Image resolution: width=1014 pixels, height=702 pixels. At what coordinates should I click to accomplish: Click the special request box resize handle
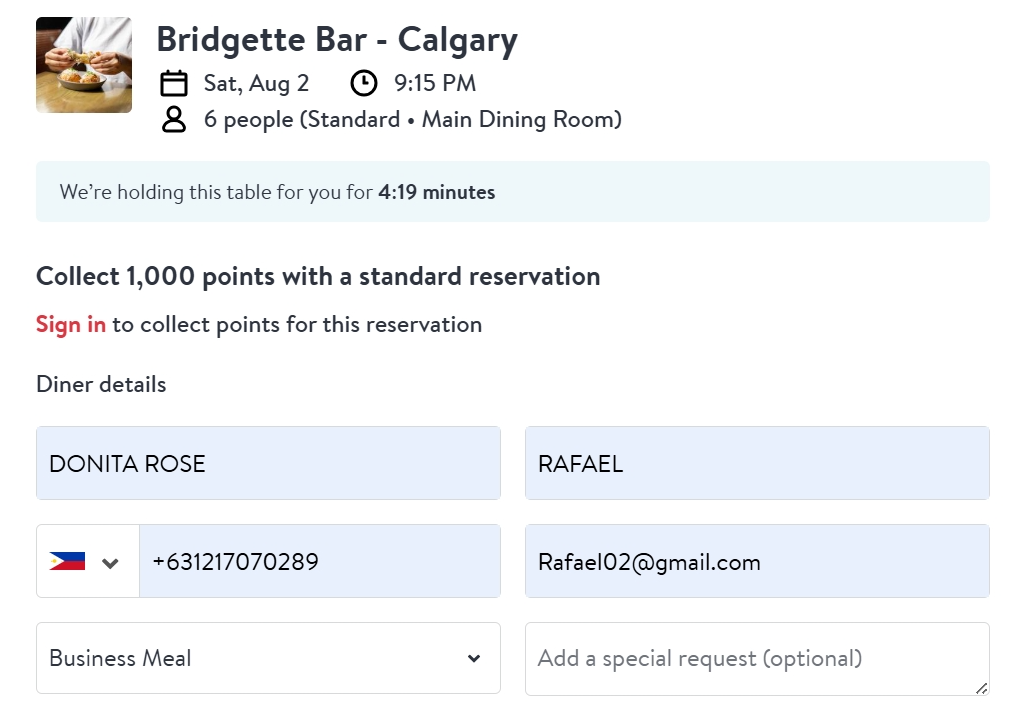pyautogui.click(x=981, y=688)
